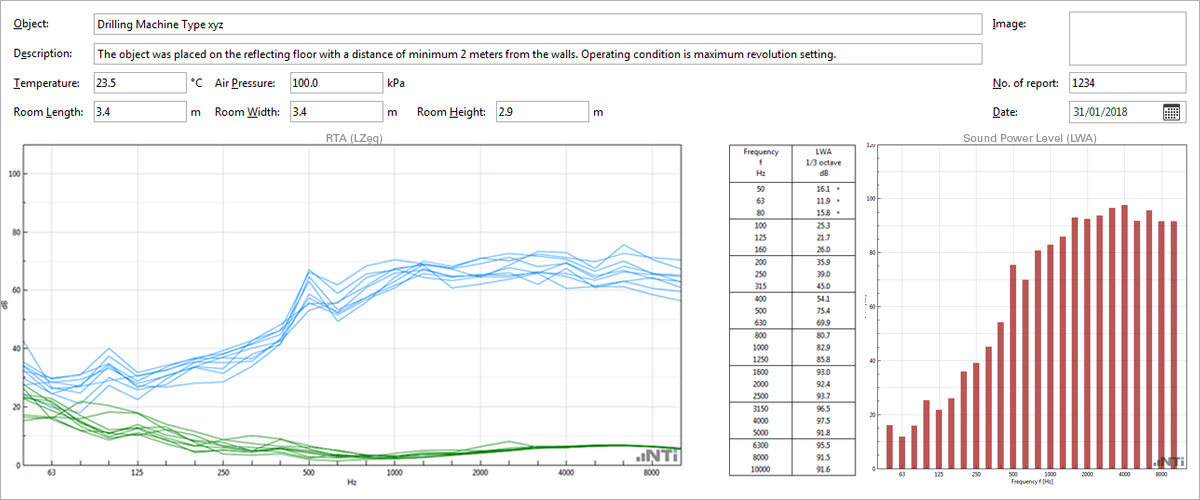Select the Air Pressure input field
Image resolution: width=1200 pixels, height=500 pixels.
[336, 83]
